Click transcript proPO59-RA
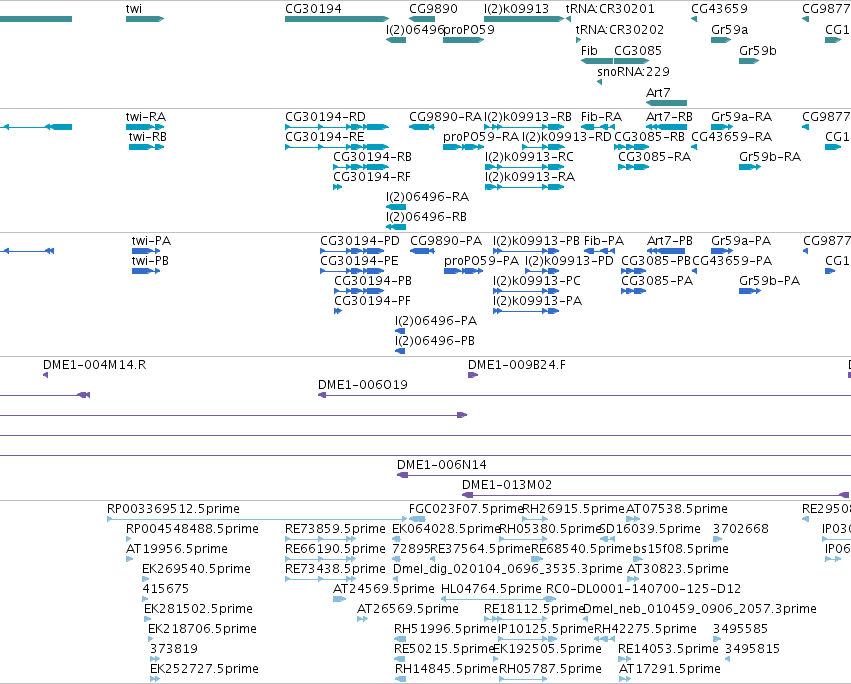This screenshot has width=851, height=684. click(x=463, y=147)
